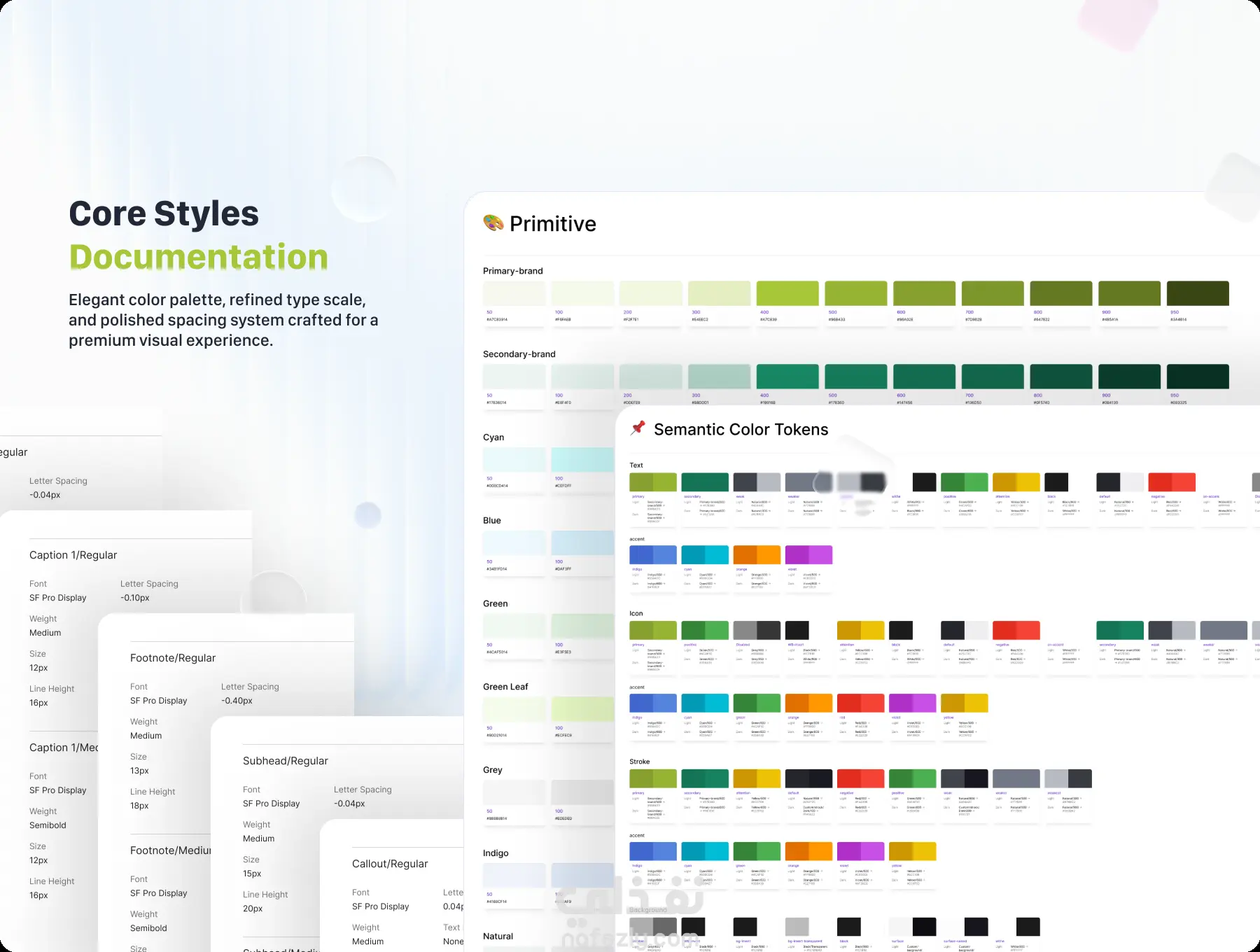Click the Icon Disabled grey token swatch
The height and width of the screenshot is (952, 1260).
(757, 630)
